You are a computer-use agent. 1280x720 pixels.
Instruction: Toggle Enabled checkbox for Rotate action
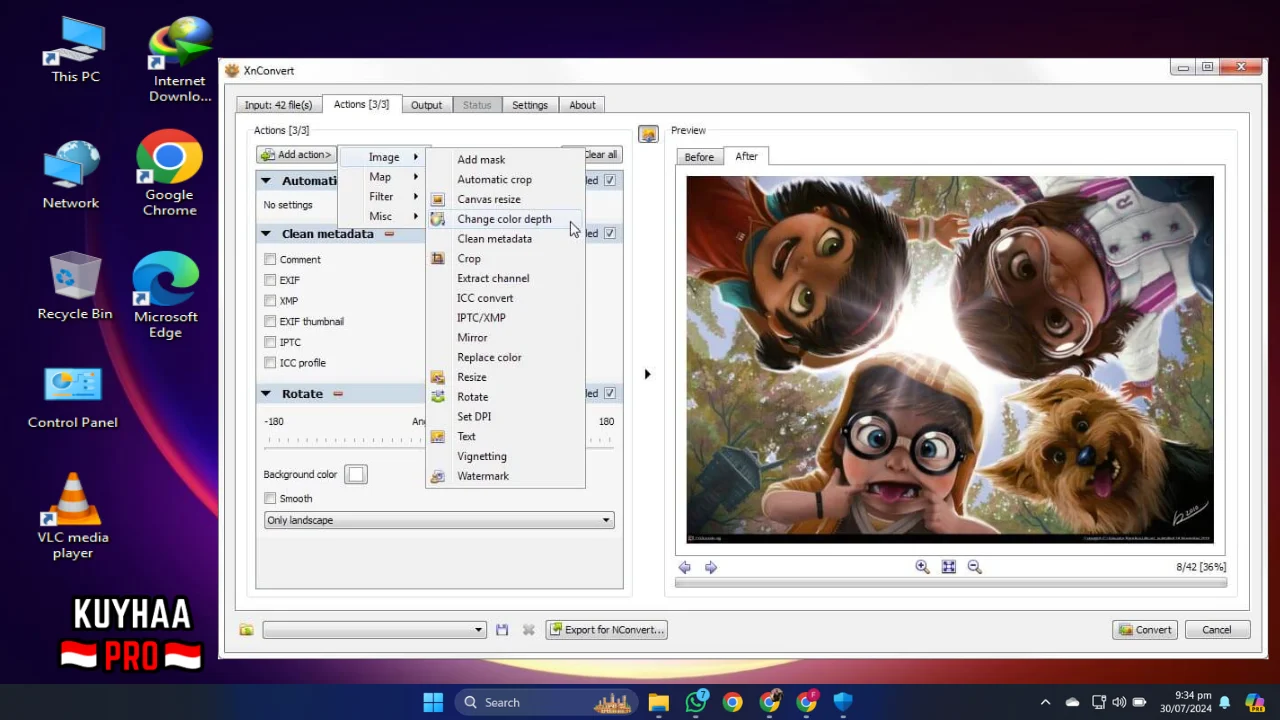(610, 393)
